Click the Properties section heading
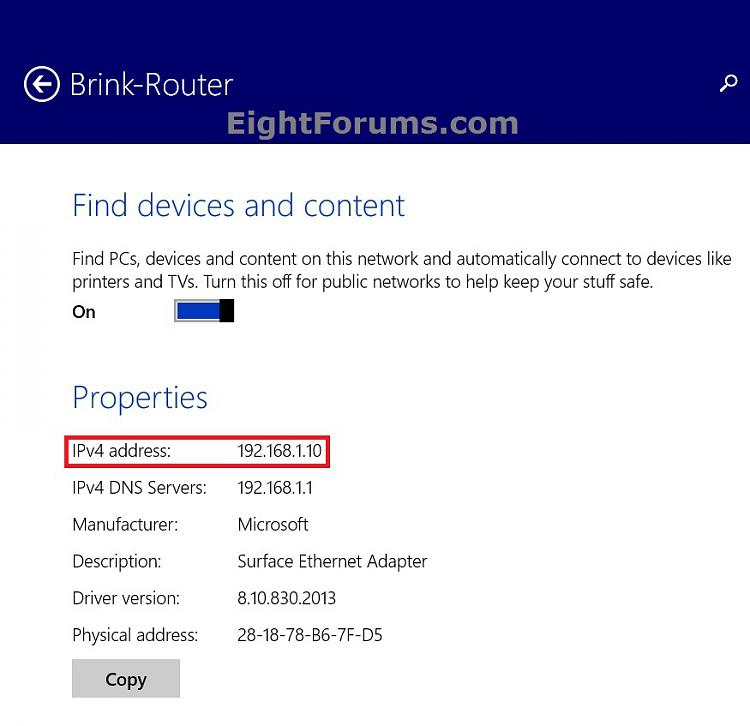 (x=140, y=398)
